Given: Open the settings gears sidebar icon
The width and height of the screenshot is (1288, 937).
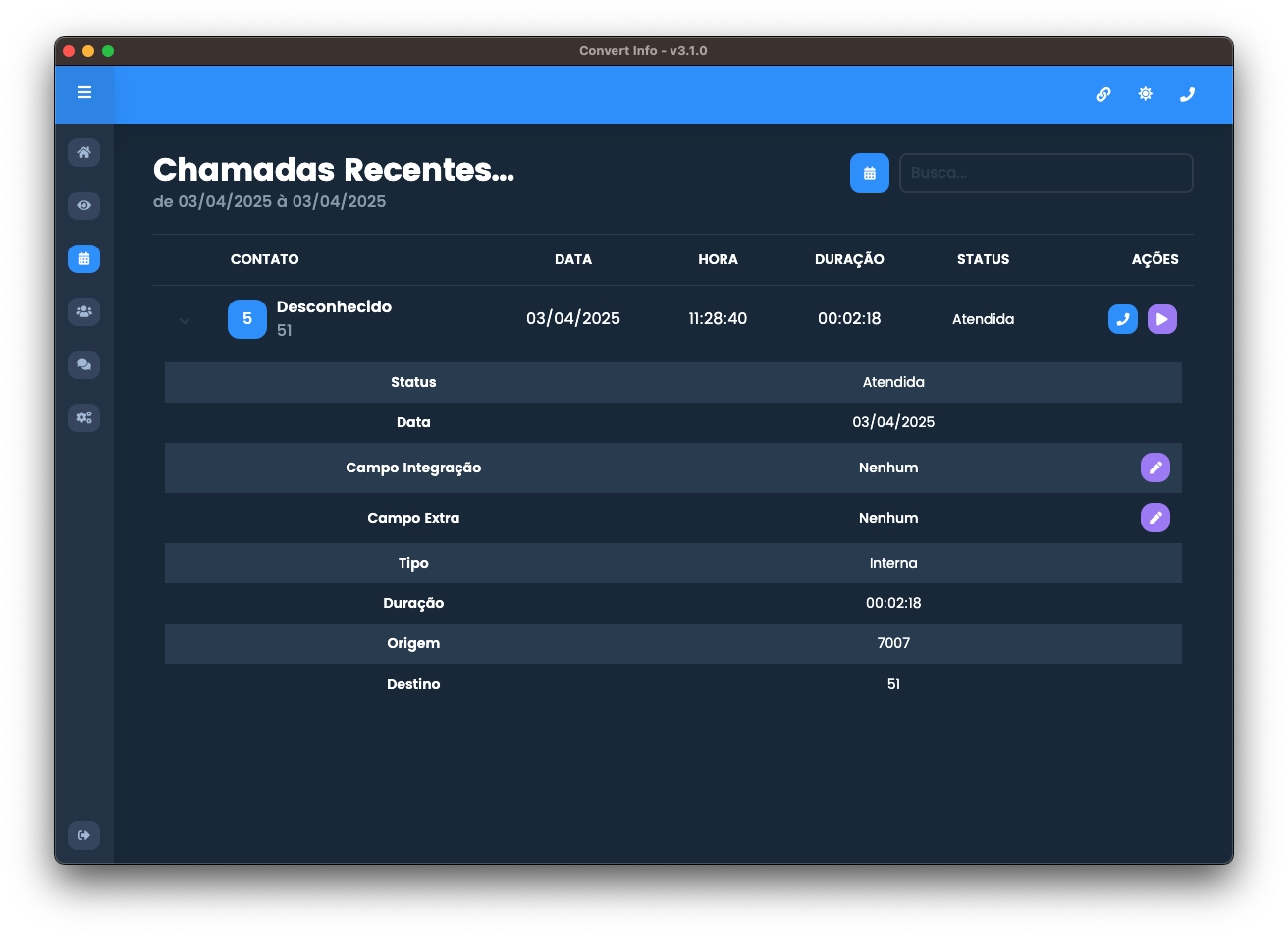Looking at the screenshot, I should [84, 417].
